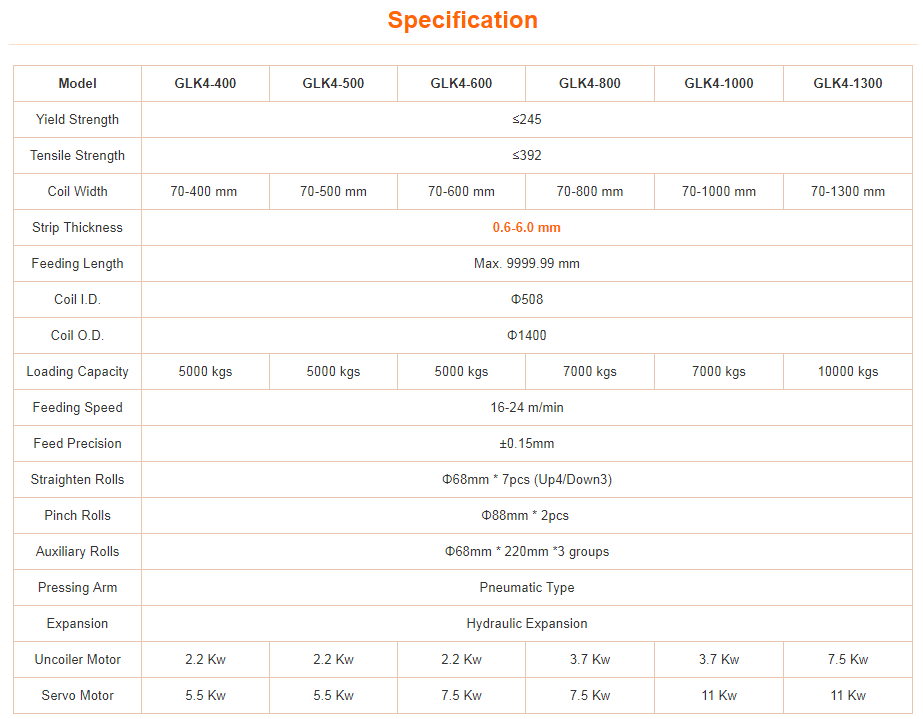Select the GLK4-500 model header
The image size is (923, 719).
(x=333, y=84)
